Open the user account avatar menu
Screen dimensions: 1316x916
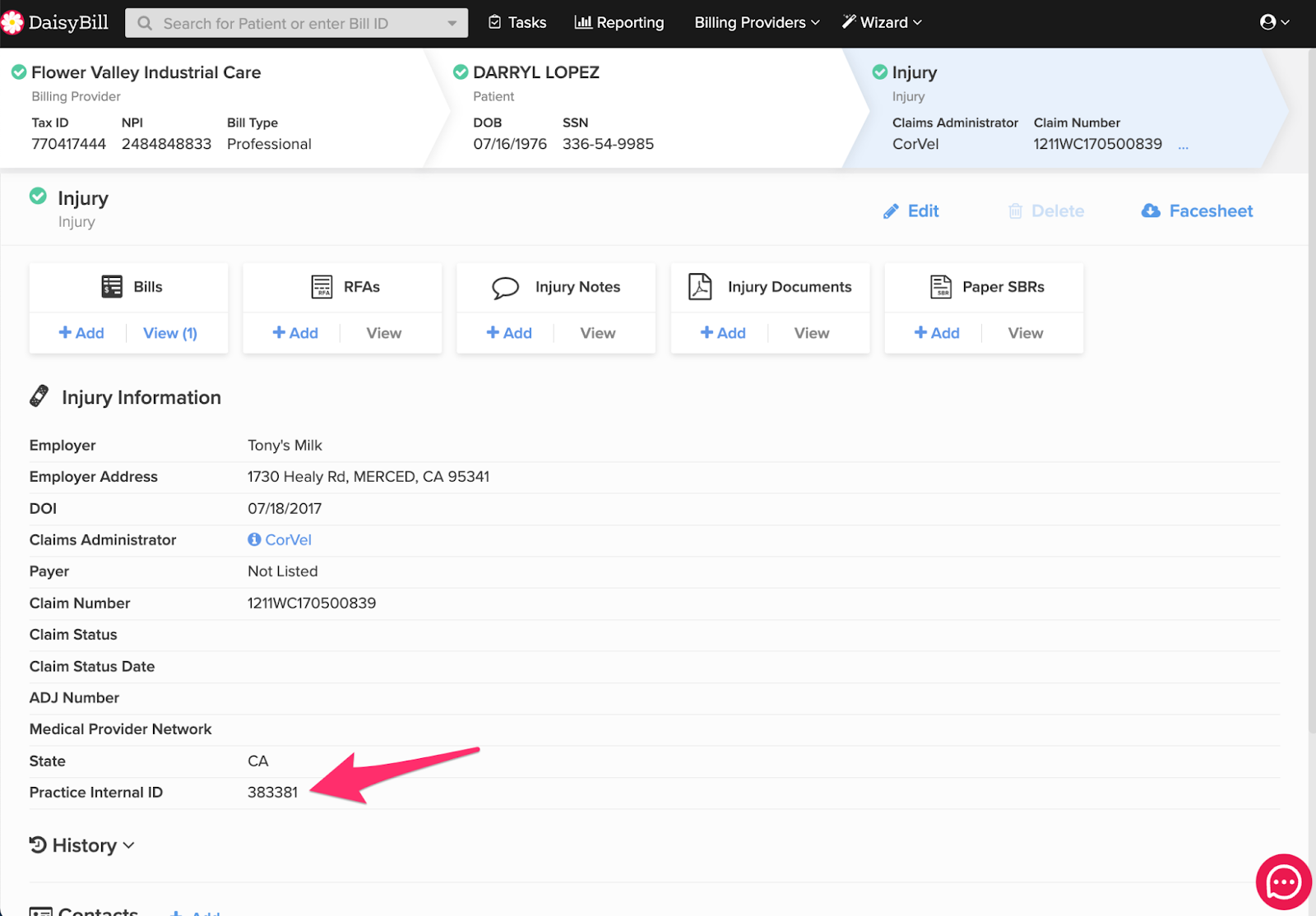(1274, 22)
